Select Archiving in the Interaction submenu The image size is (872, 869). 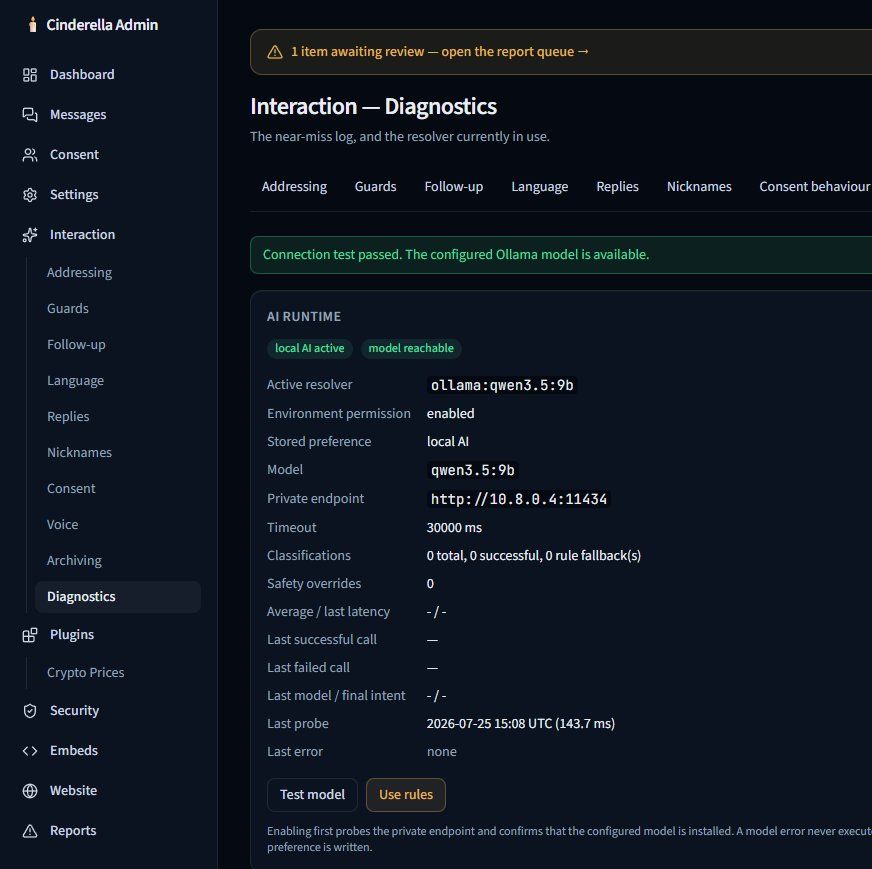(75, 560)
